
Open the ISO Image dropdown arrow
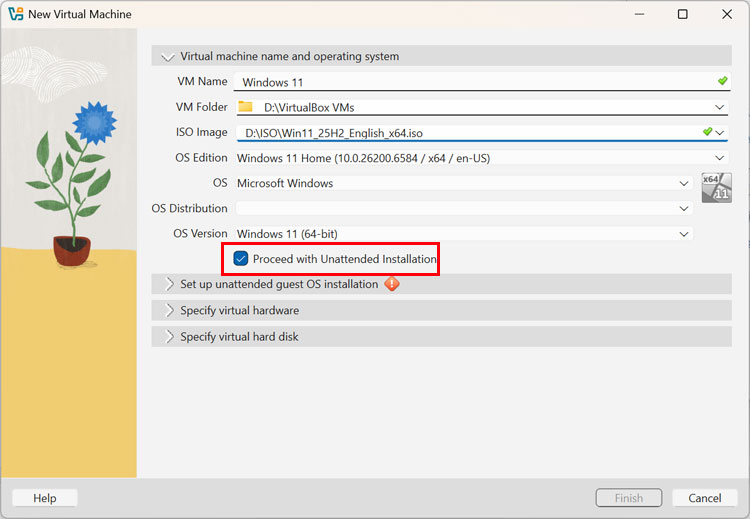pyautogui.click(x=720, y=133)
